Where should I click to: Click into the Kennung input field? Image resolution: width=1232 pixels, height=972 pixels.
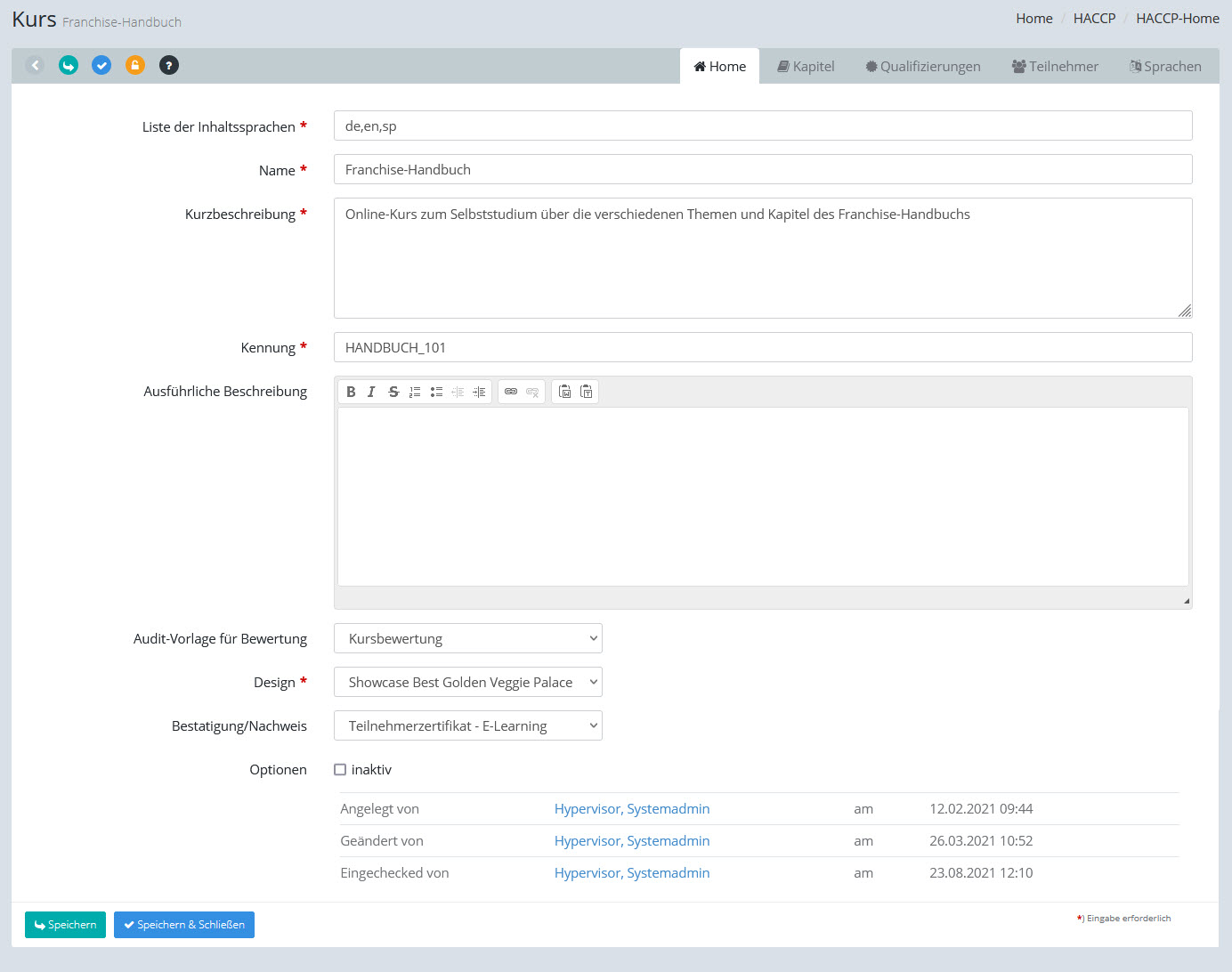[763, 347]
